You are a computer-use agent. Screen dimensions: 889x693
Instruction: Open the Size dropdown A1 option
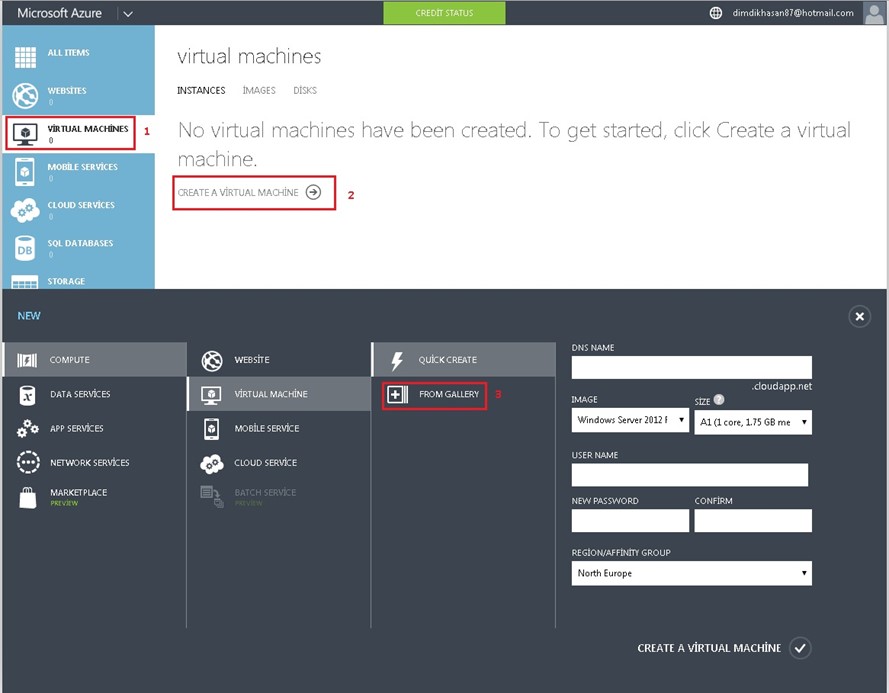(x=753, y=422)
